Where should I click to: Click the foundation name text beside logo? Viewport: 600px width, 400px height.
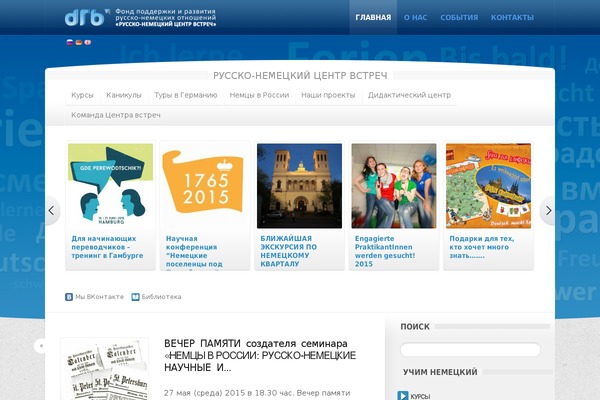tap(166, 18)
